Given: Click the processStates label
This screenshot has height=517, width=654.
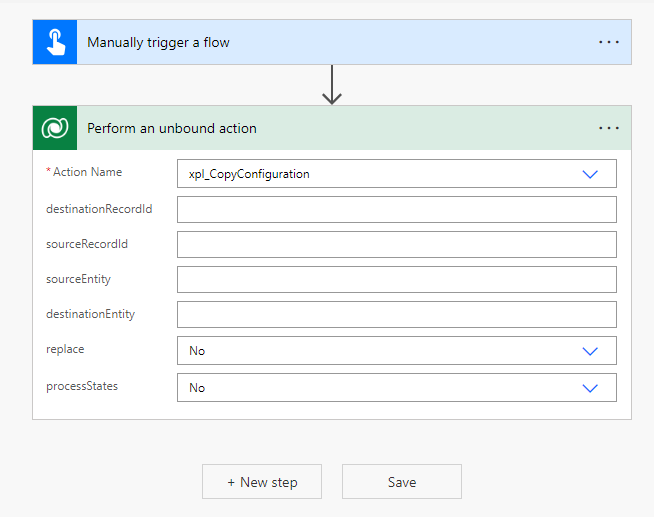Looking at the screenshot, I should tap(82, 386).
